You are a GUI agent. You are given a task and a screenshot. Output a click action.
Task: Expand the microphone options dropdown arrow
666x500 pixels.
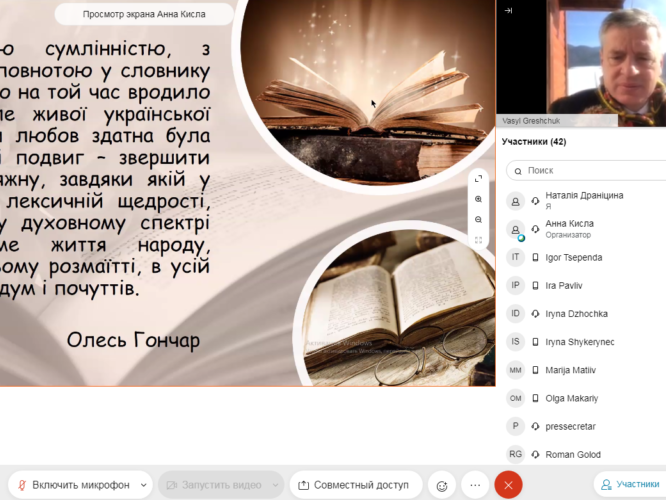pos(145,485)
